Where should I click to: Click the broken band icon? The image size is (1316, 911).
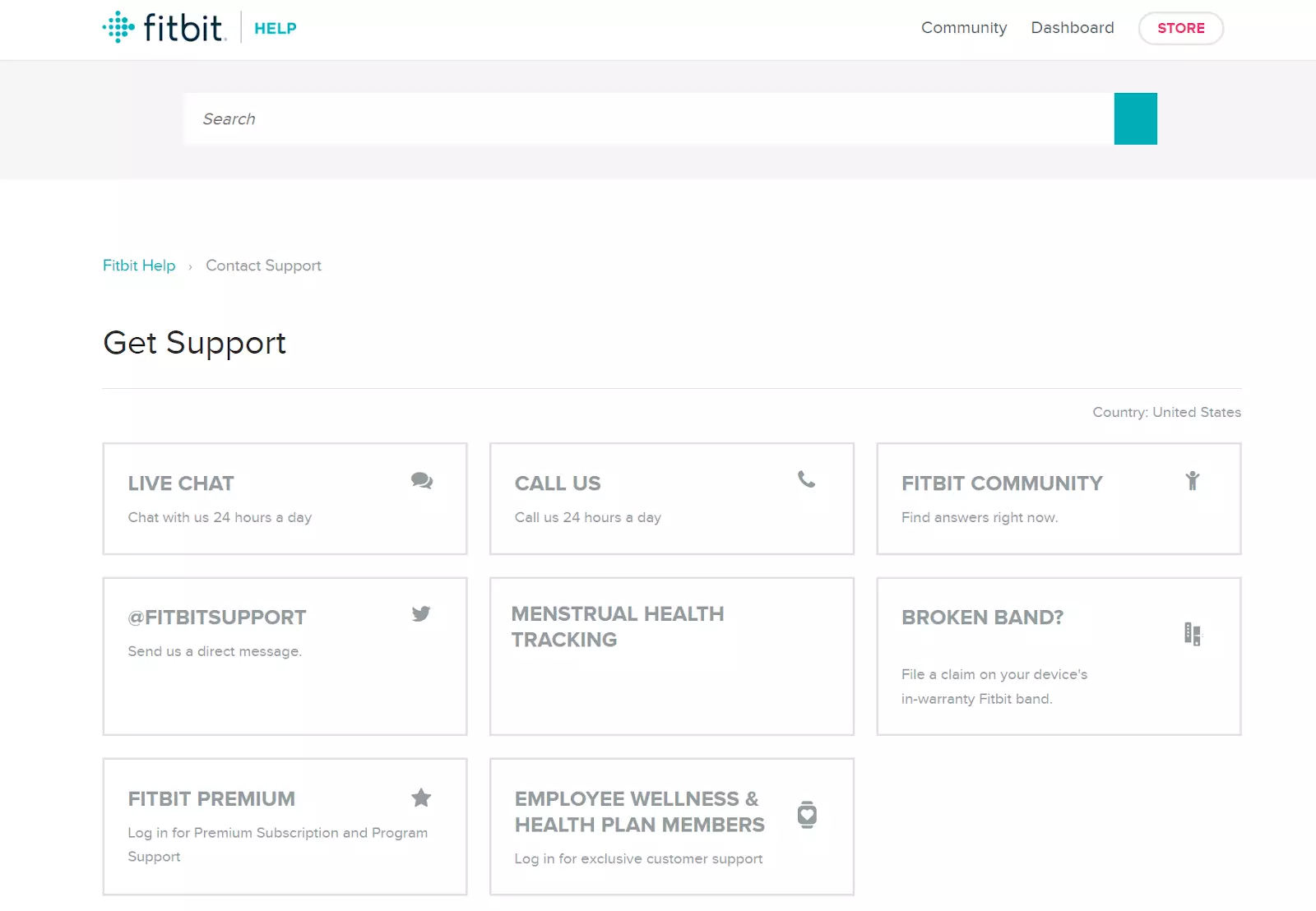(x=1194, y=634)
